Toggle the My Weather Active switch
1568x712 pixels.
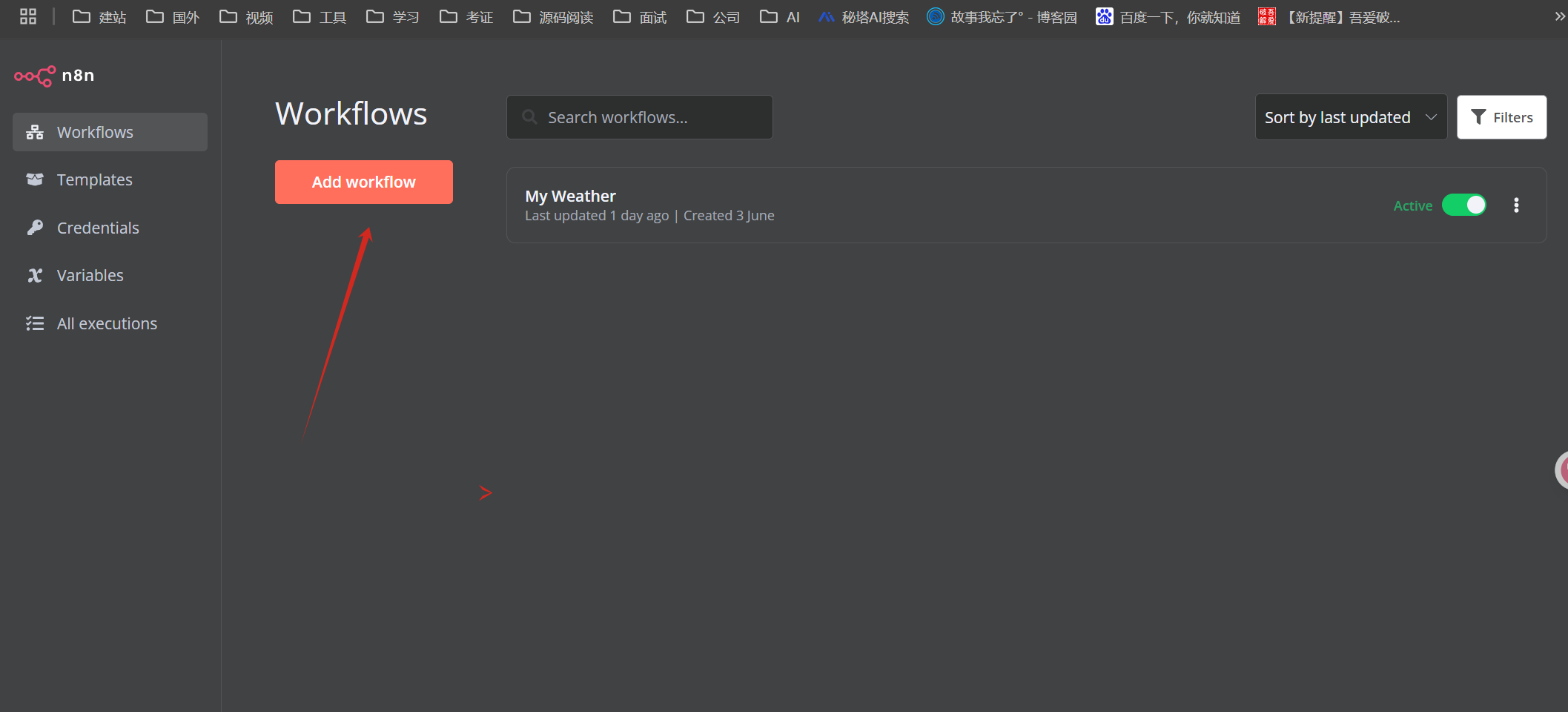pos(1463,205)
